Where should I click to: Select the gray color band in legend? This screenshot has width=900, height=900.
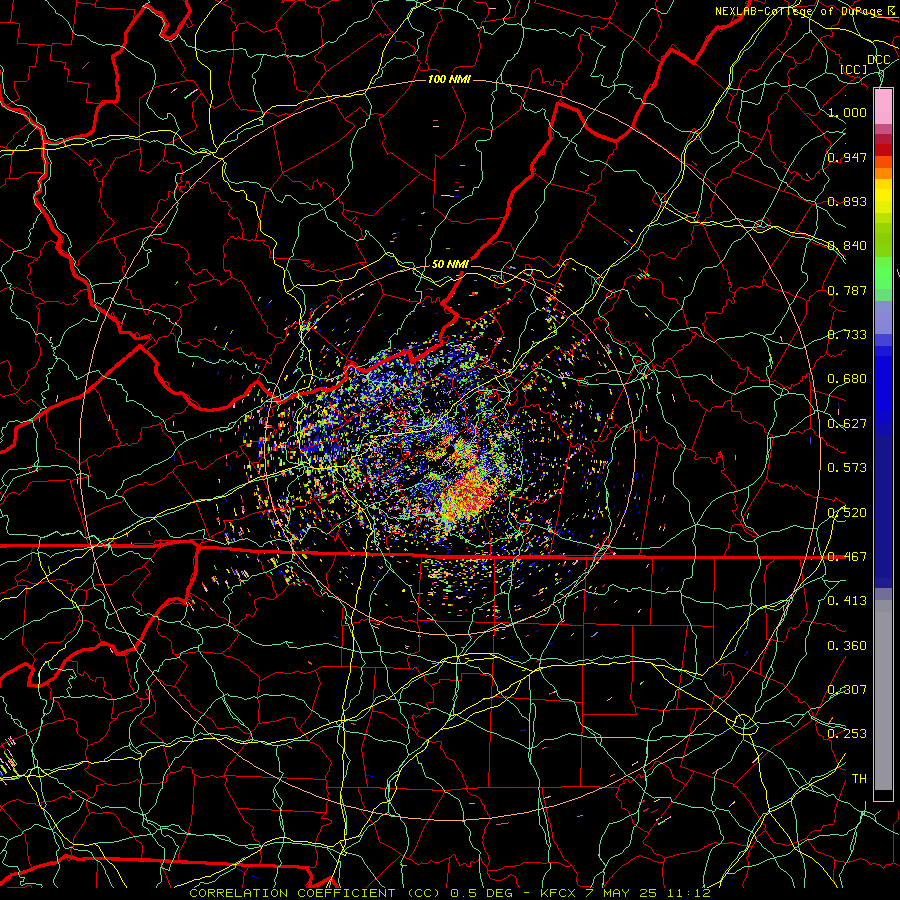tap(883, 695)
